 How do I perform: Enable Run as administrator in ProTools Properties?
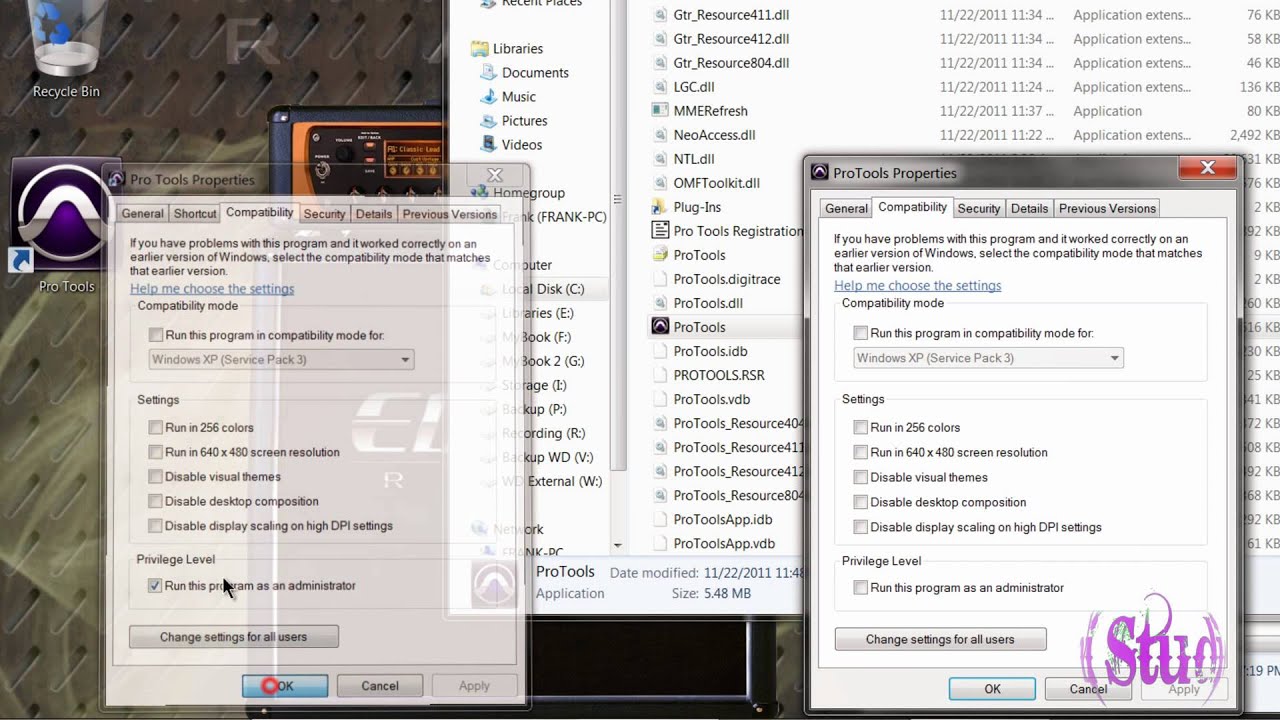pos(861,588)
